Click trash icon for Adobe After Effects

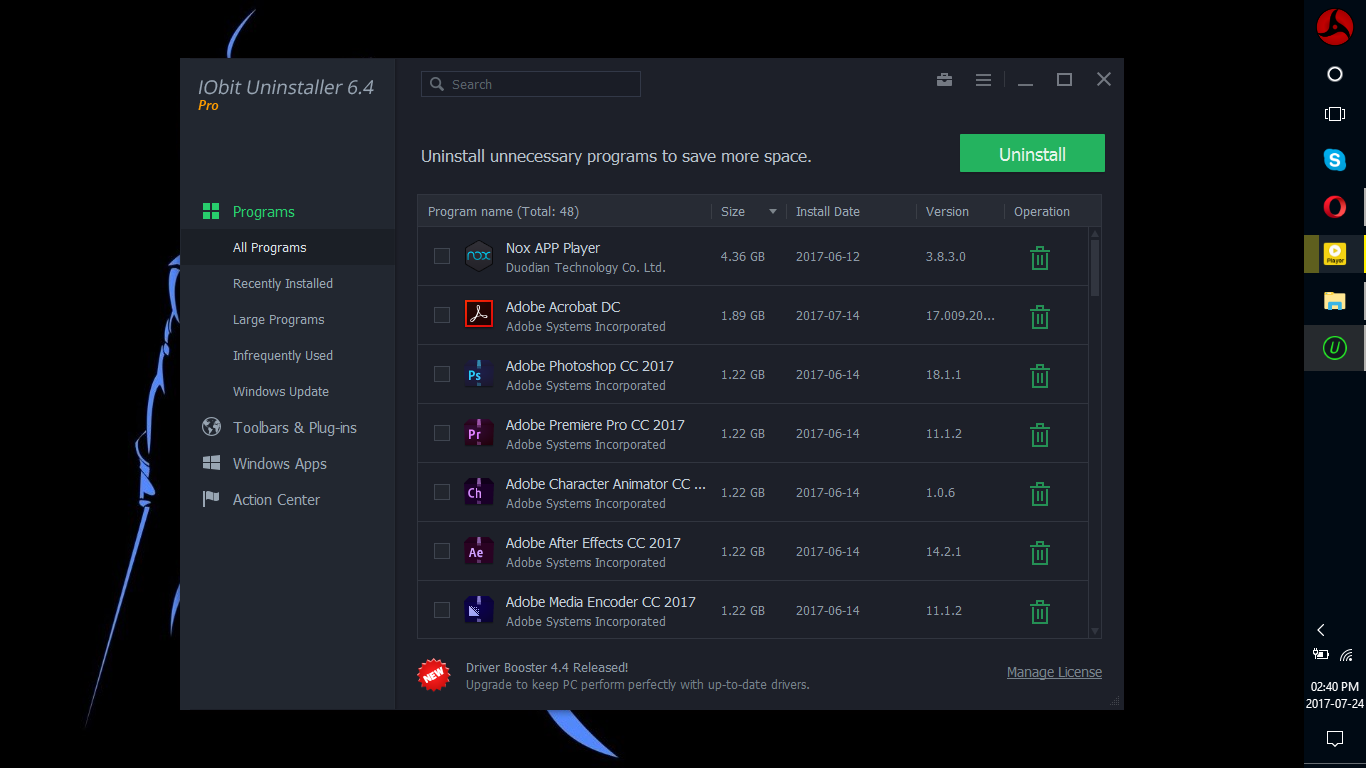pyautogui.click(x=1040, y=553)
